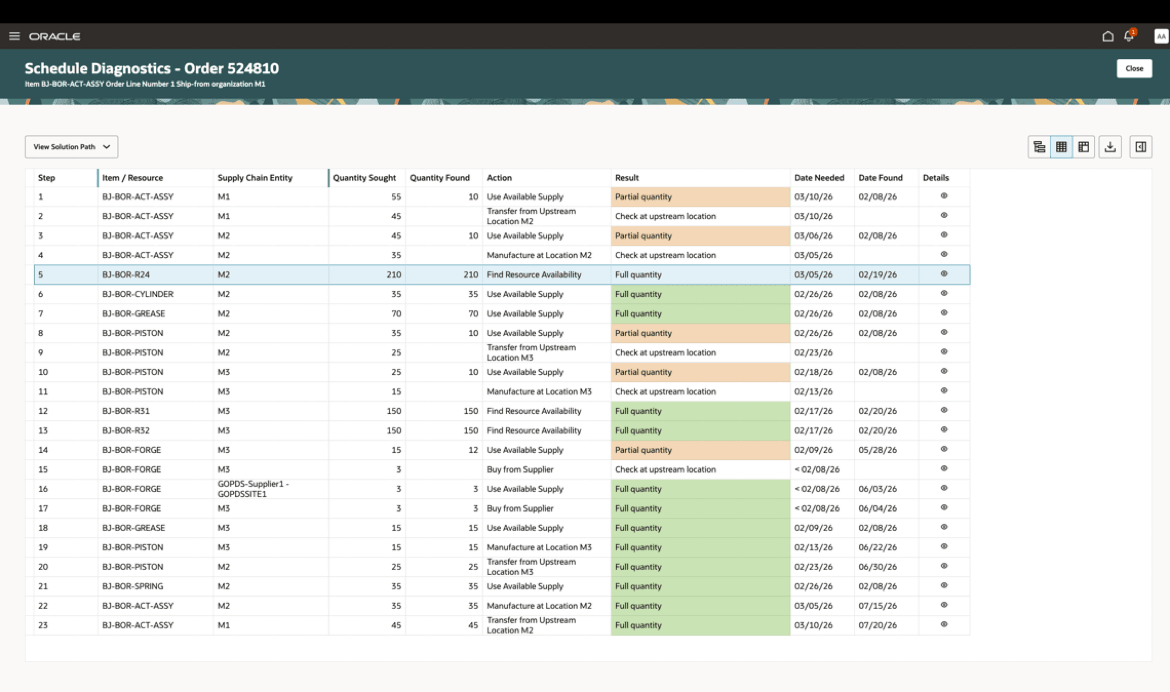Switch to the split detail view

pos(1084,146)
